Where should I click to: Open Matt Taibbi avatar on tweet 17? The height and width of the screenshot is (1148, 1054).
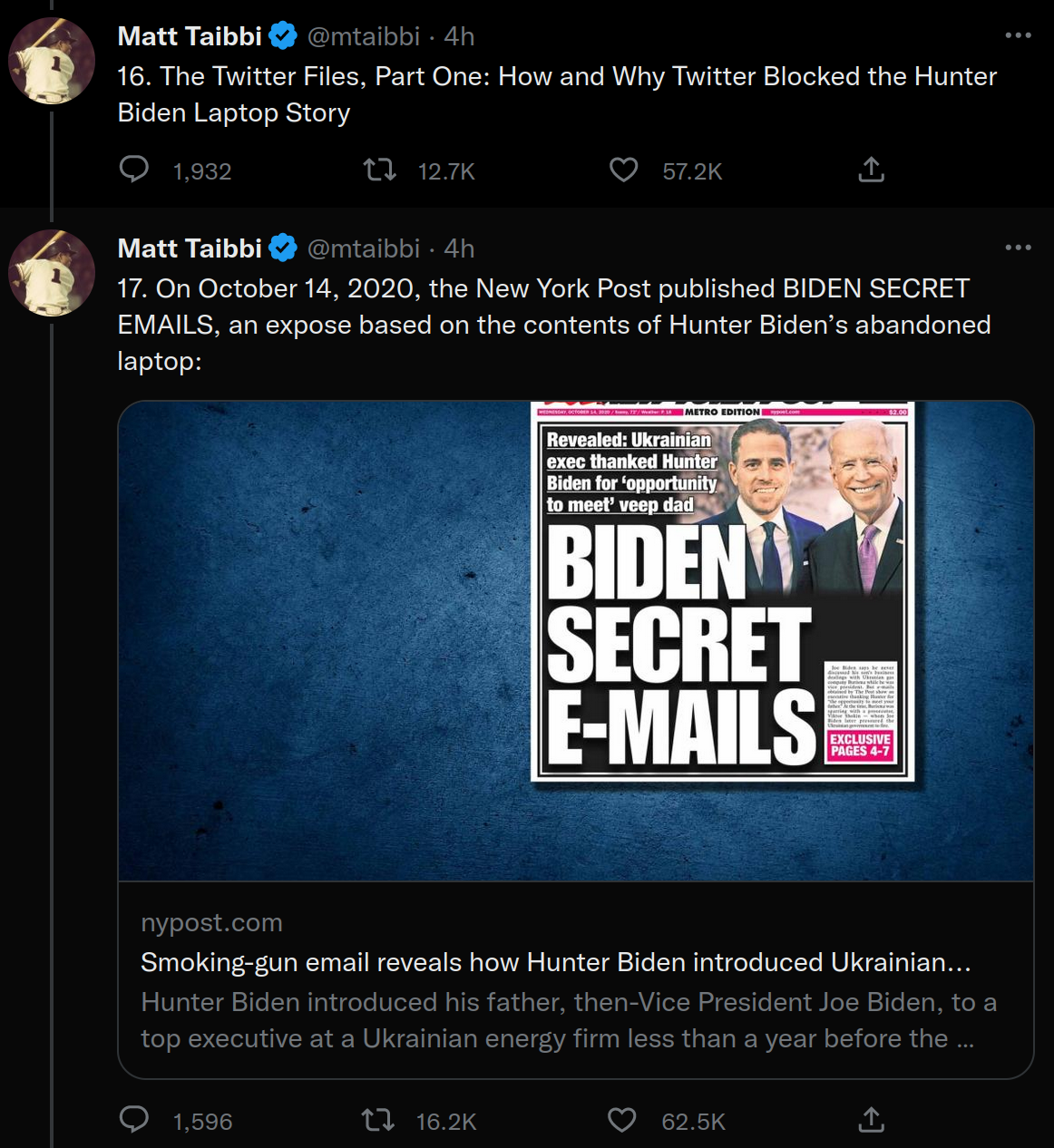(x=52, y=273)
